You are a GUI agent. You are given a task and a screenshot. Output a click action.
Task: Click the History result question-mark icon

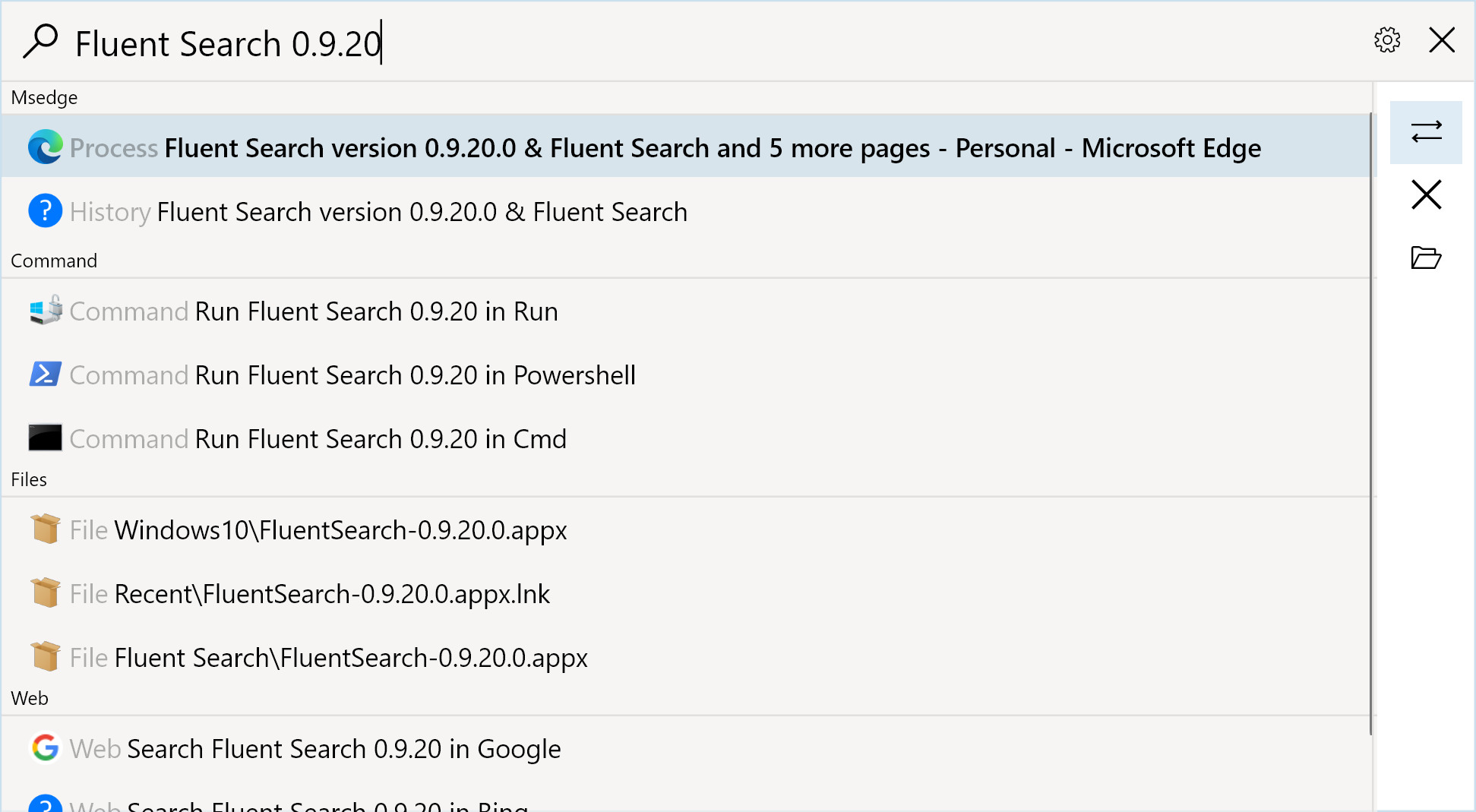[45, 210]
